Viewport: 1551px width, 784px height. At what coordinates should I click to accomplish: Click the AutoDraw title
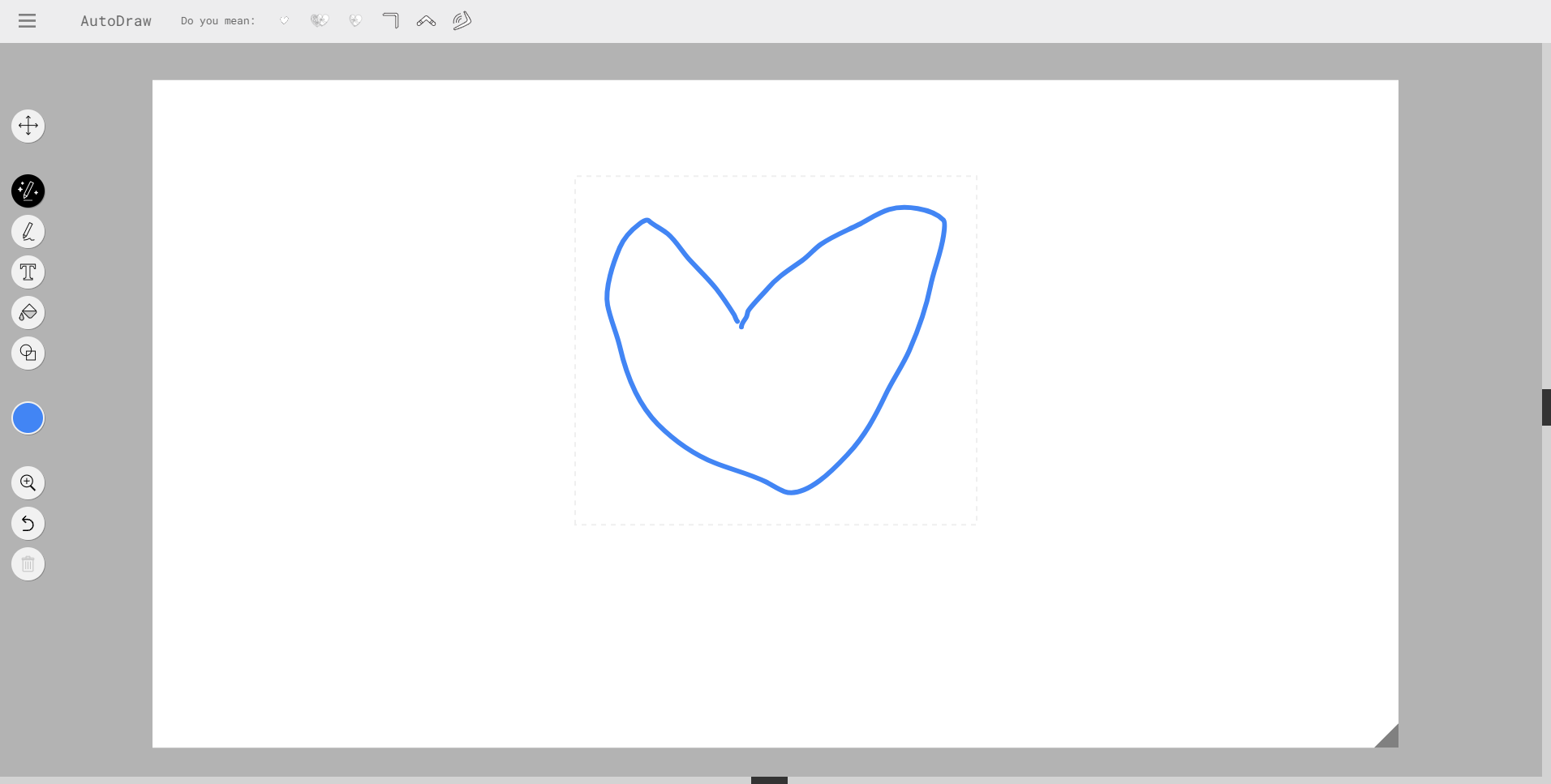116,21
